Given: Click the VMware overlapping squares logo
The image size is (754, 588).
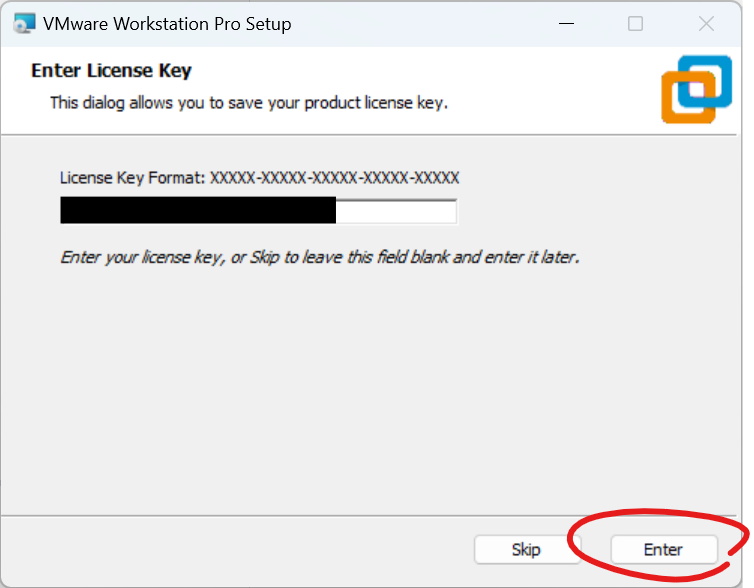Looking at the screenshot, I should pyautogui.click(x=697, y=89).
